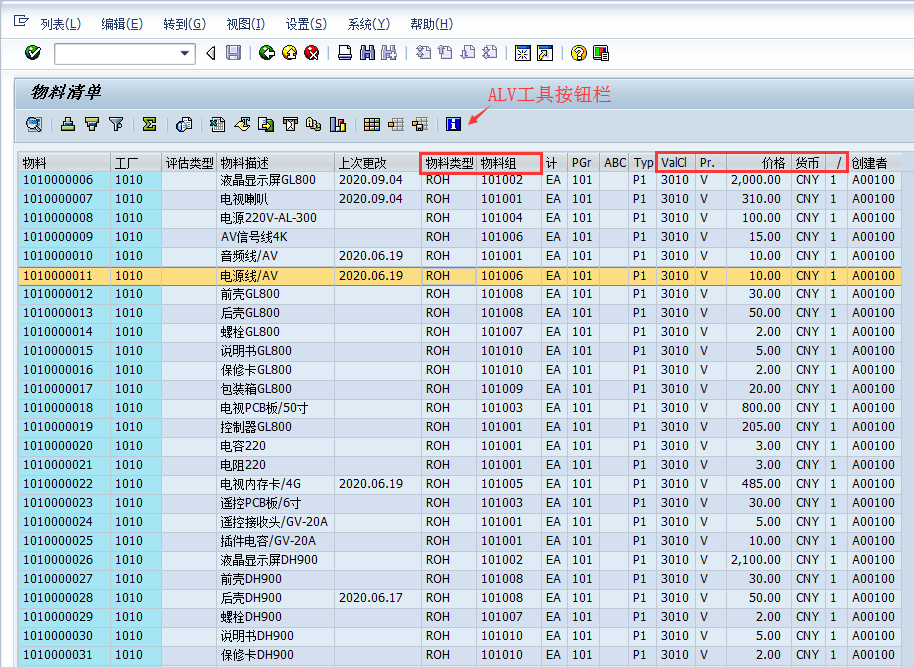Run ABC analysis on the list
The width and height of the screenshot is (914, 667).
pyautogui.click(x=311, y=124)
